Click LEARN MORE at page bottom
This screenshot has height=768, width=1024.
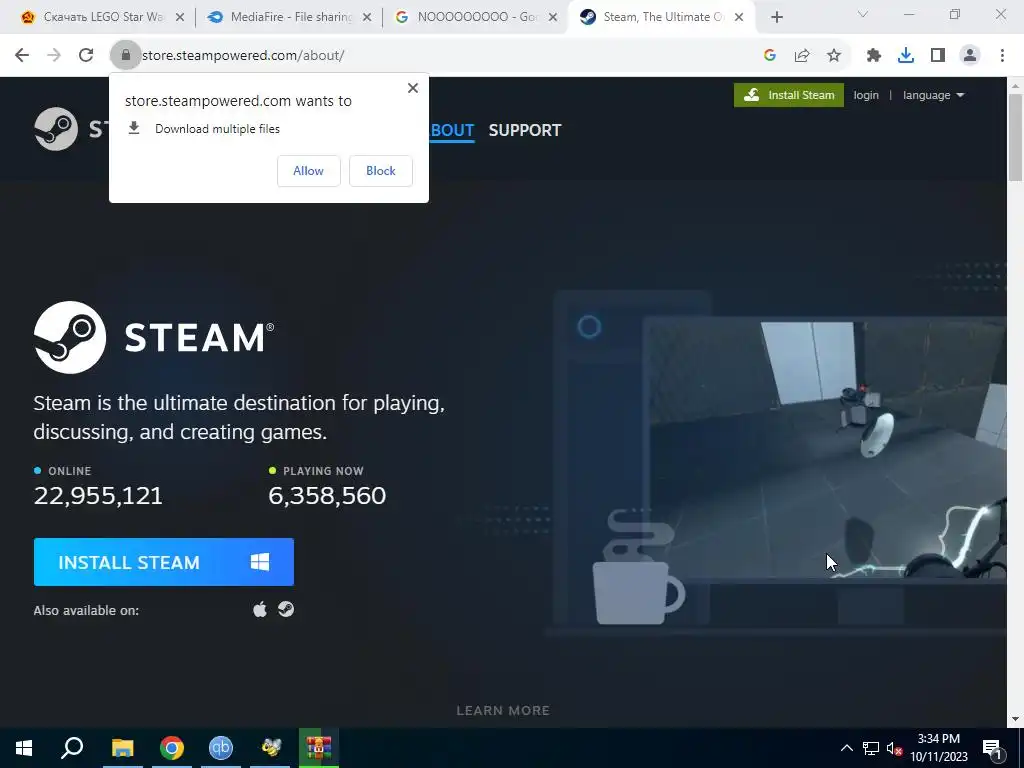(x=503, y=711)
